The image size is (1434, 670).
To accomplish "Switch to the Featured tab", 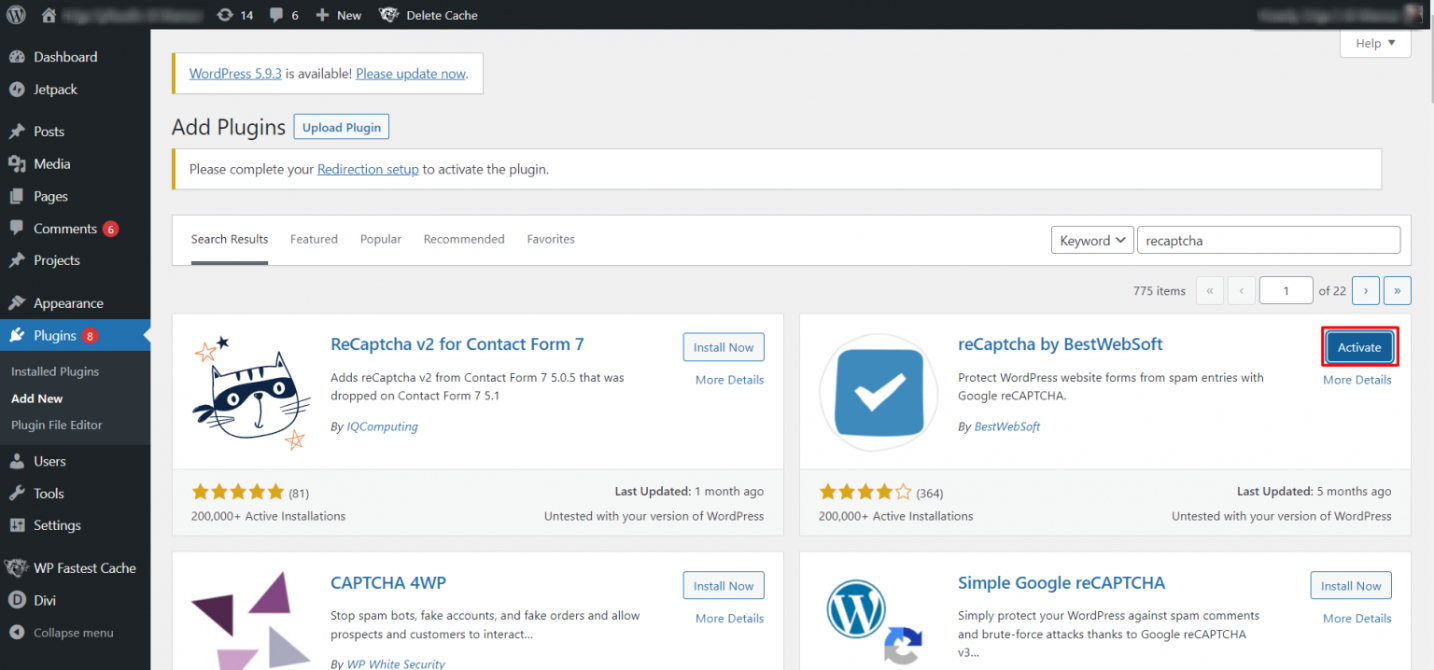I will [x=314, y=239].
